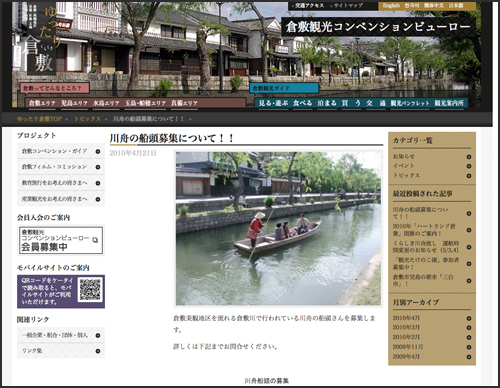This screenshot has height=388, width=500.
Task: Open recent article 倉敷市児島の朝市「三白市」!
Action: pos(423,280)
